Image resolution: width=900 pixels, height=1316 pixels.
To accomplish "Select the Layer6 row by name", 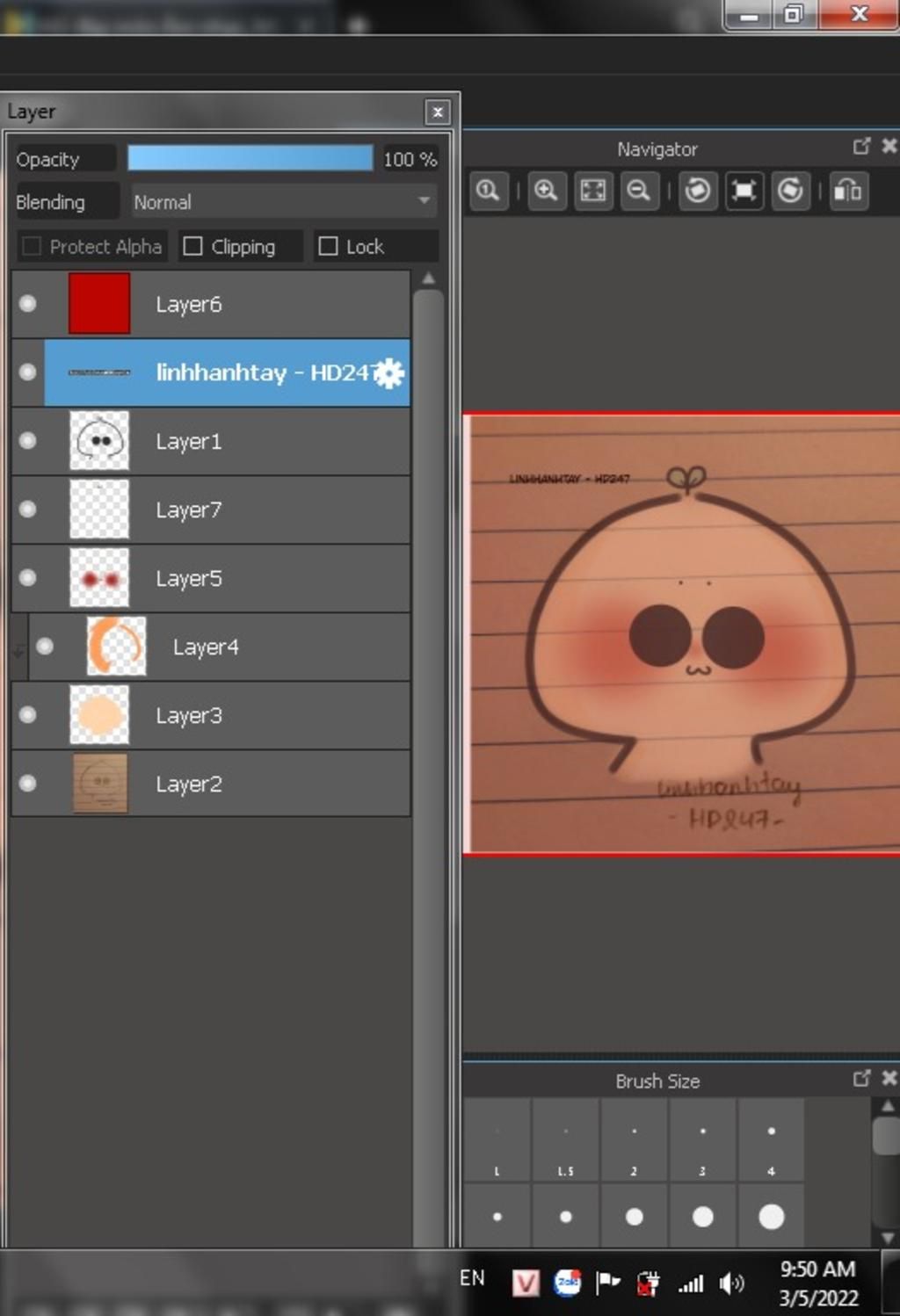I will coord(189,304).
